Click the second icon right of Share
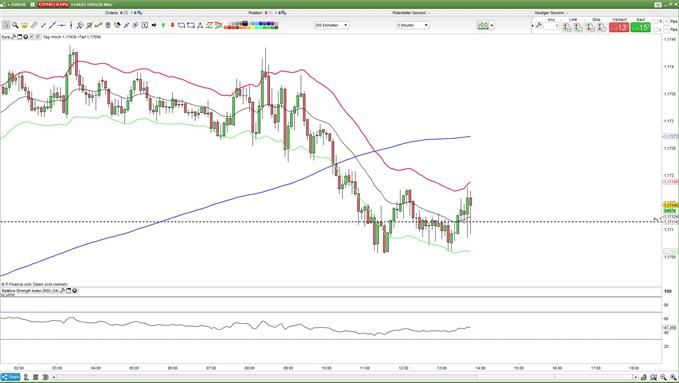Viewport: 679px width, 383px height. (x=36, y=377)
